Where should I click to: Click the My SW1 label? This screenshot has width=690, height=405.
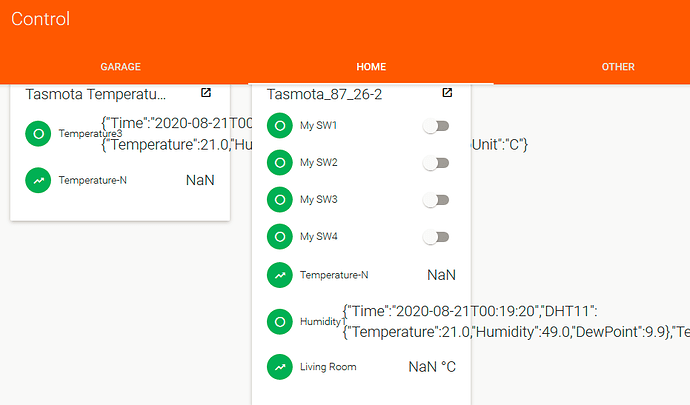click(319, 125)
